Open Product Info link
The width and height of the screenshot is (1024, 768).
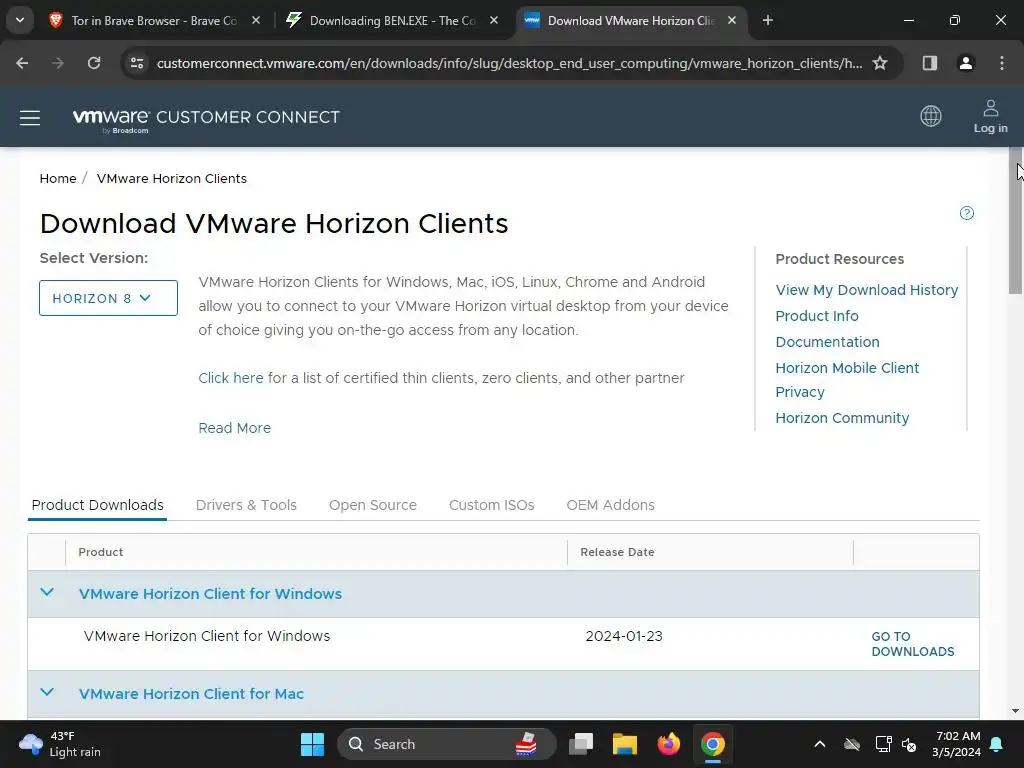pos(817,316)
